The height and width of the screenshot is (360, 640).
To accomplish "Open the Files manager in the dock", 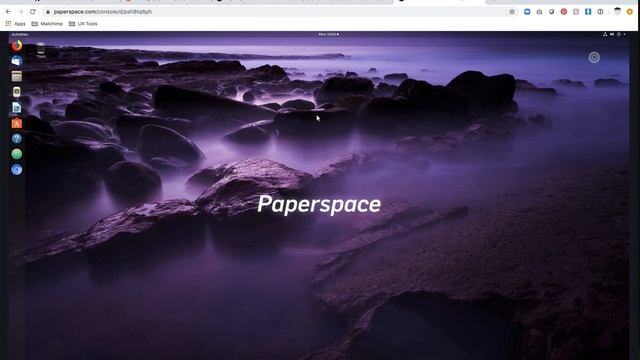I will [x=17, y=76].
